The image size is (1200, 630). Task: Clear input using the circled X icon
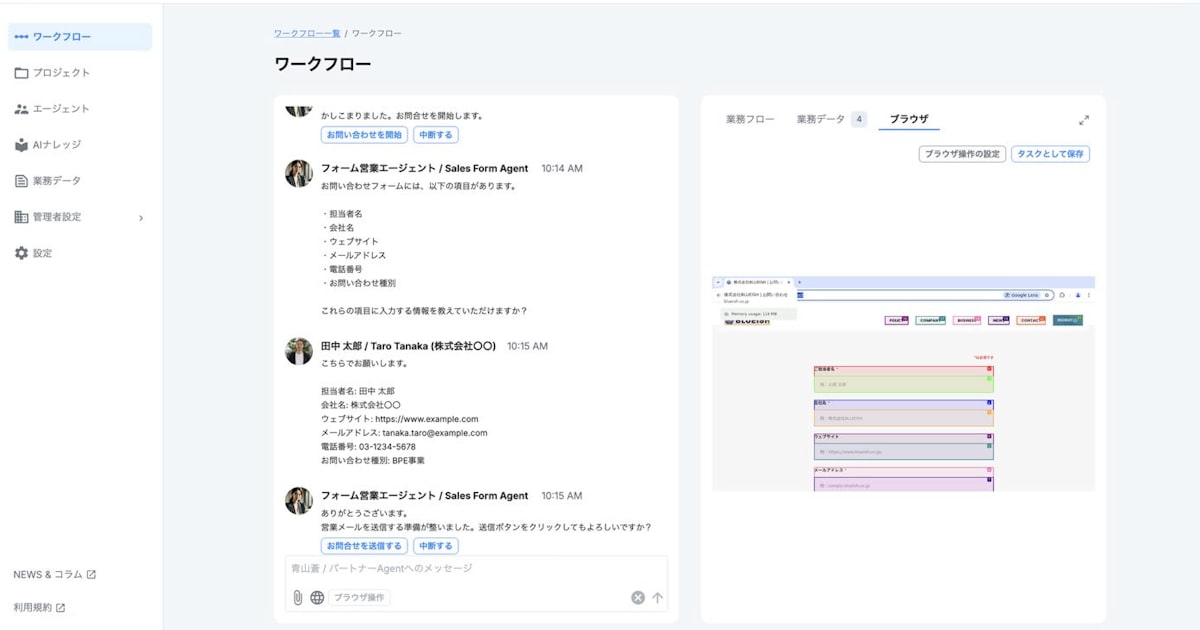(x=637, y=597)
